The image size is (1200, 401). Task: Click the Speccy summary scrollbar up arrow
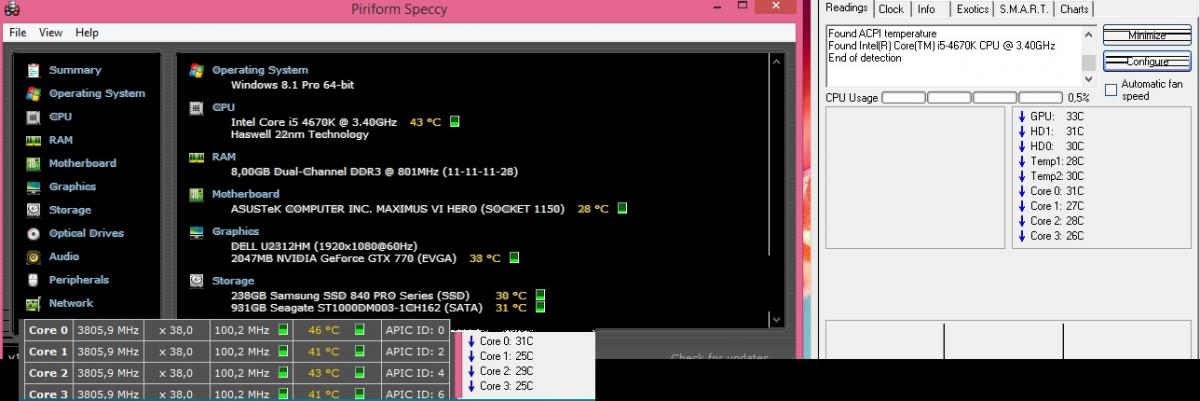pos(775,62)
